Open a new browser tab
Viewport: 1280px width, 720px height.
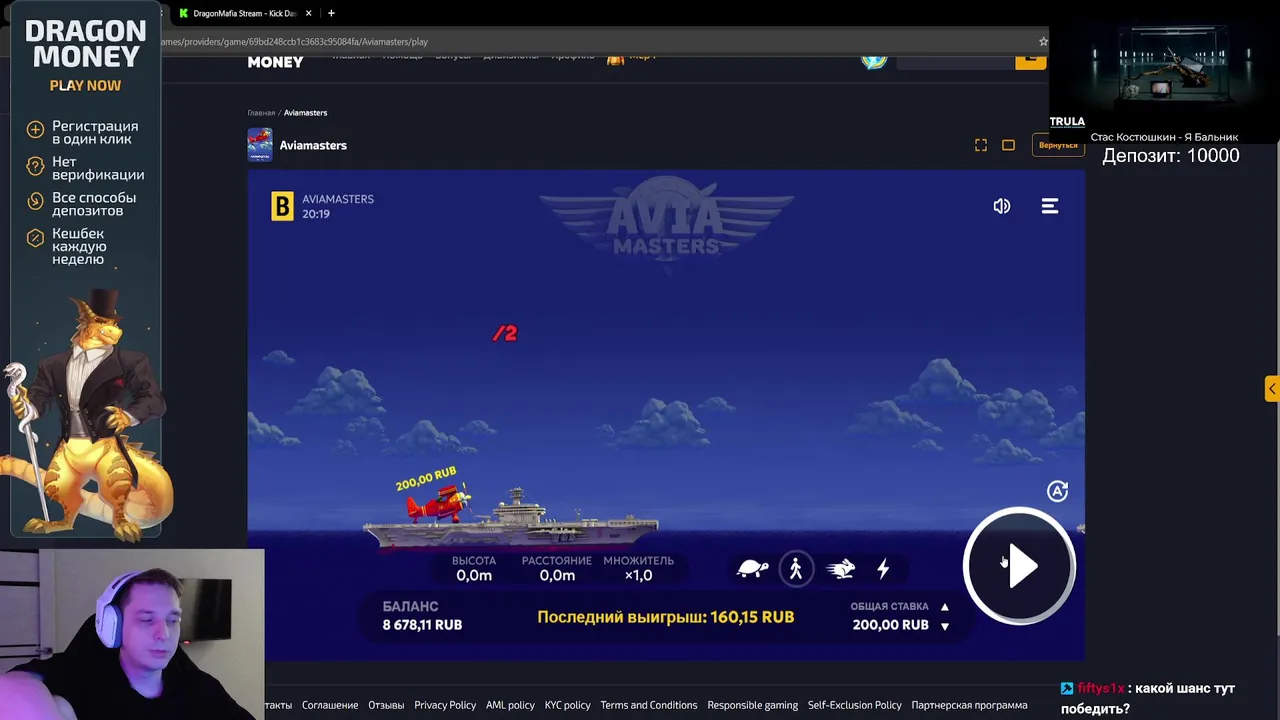(x=331, y=13)
